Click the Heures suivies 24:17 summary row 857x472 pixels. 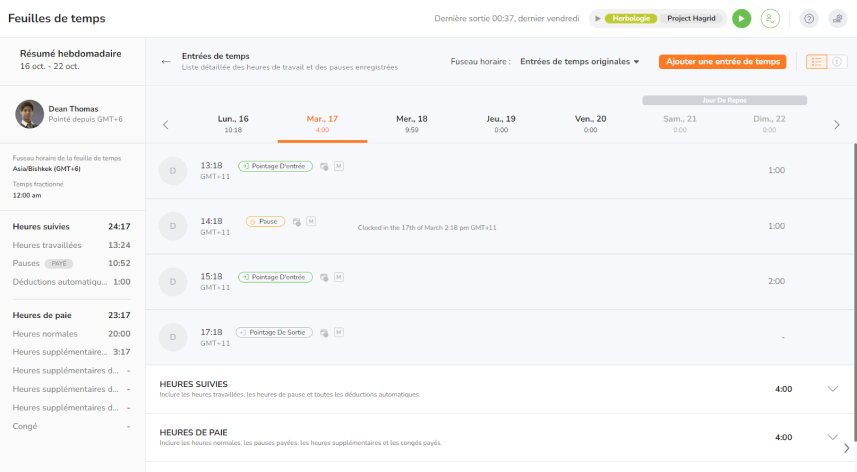[72, 227]
